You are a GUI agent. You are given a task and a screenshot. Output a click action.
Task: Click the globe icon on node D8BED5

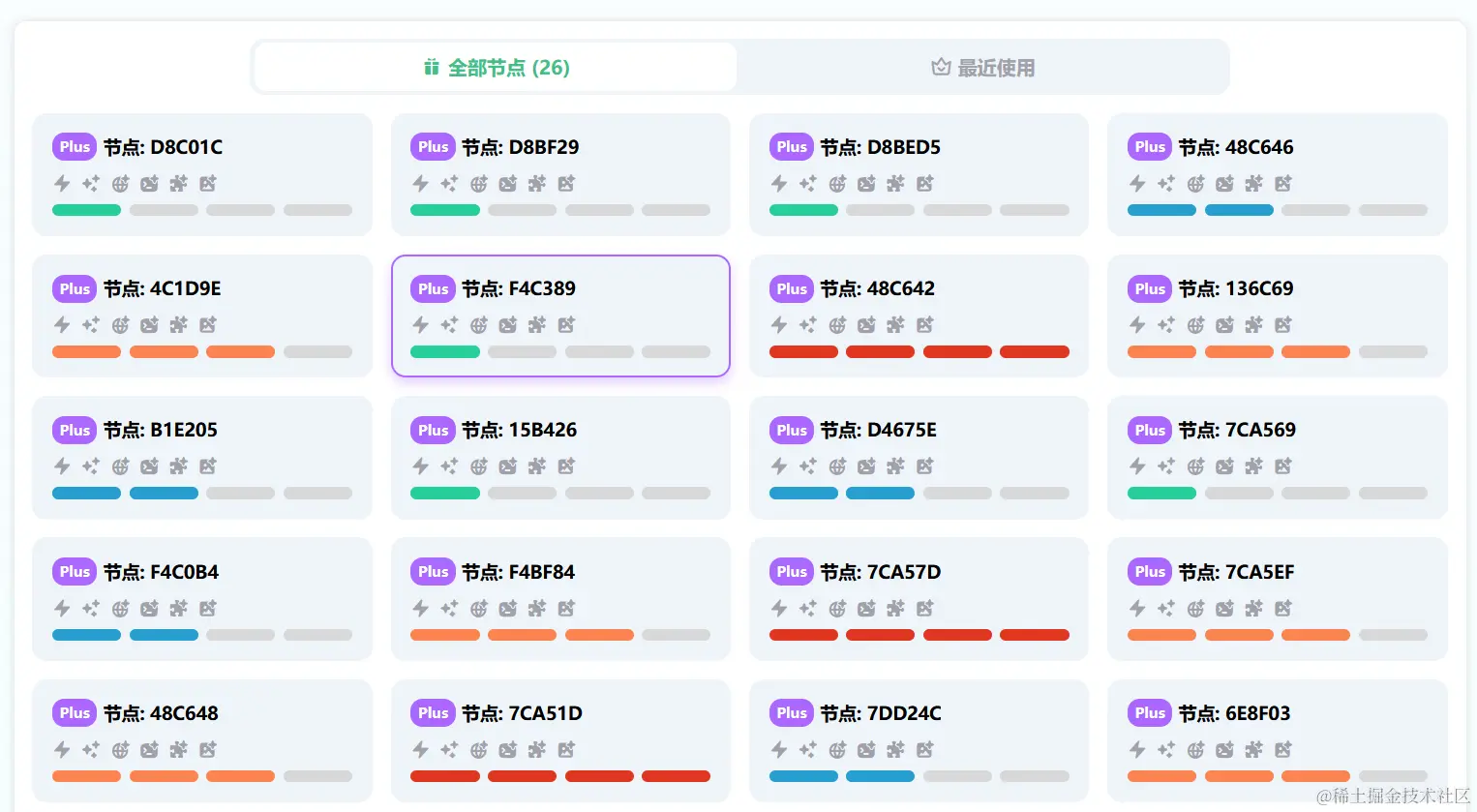[837, 183]
